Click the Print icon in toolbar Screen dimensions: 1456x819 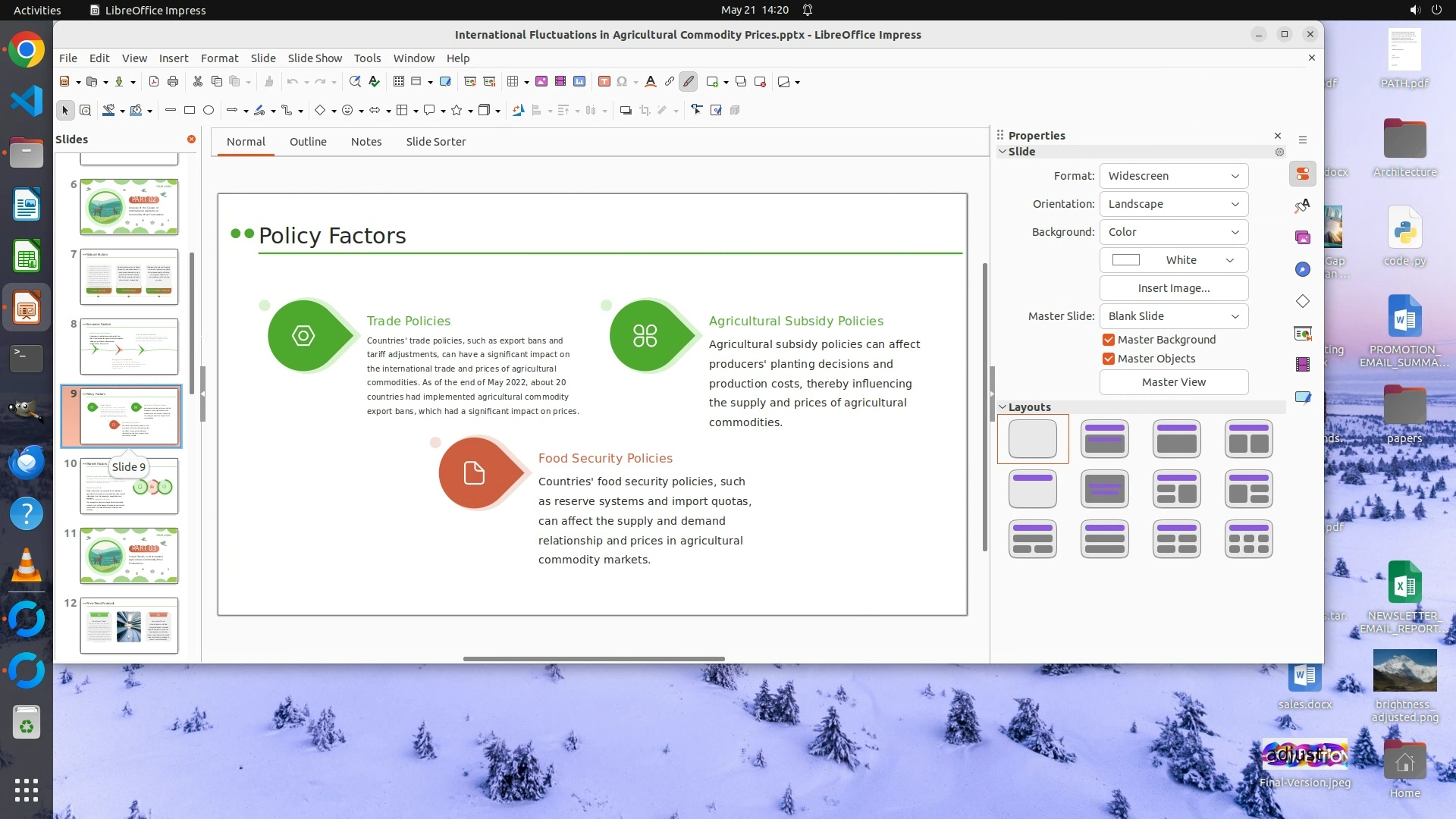[x=173, y=82]
